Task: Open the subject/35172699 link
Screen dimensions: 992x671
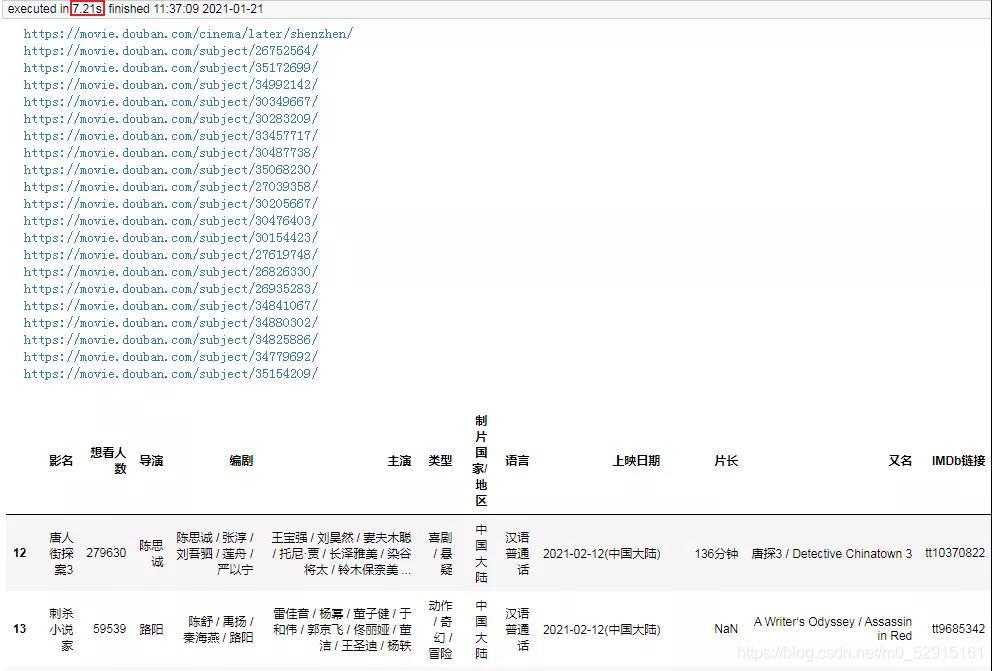Action: (171, 68)
